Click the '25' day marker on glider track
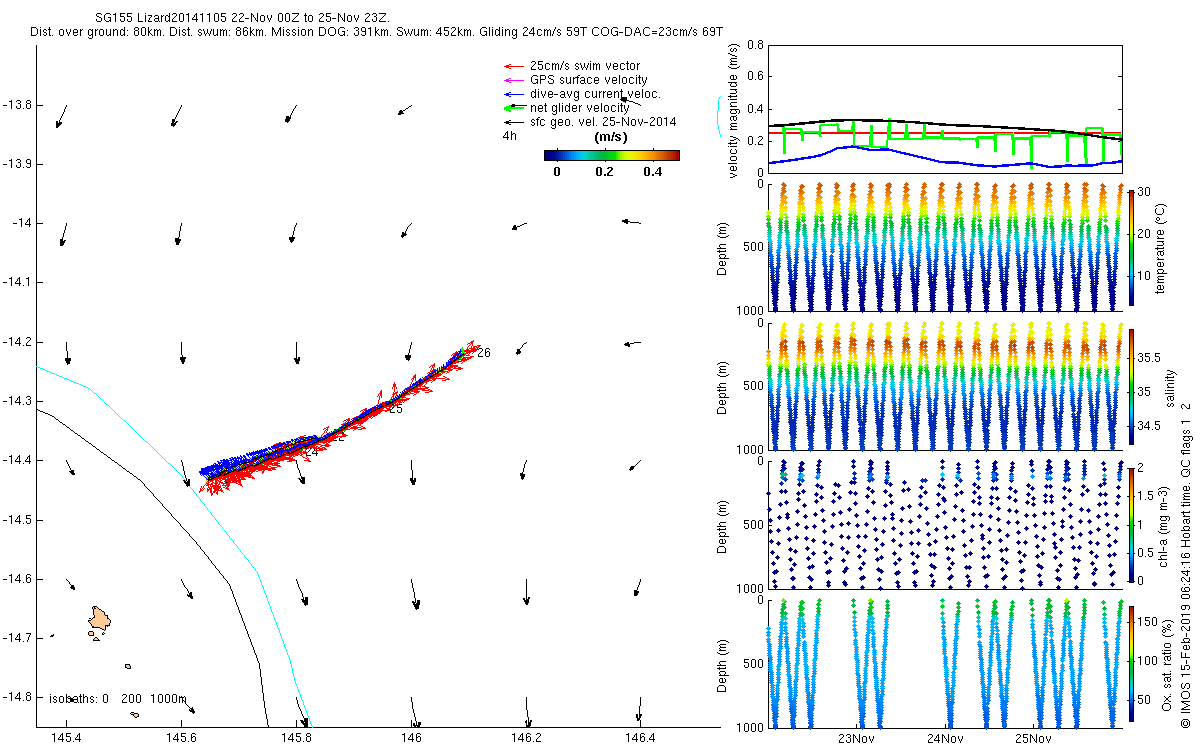Screen dimensions: 1200x750 tap(395, 409)
